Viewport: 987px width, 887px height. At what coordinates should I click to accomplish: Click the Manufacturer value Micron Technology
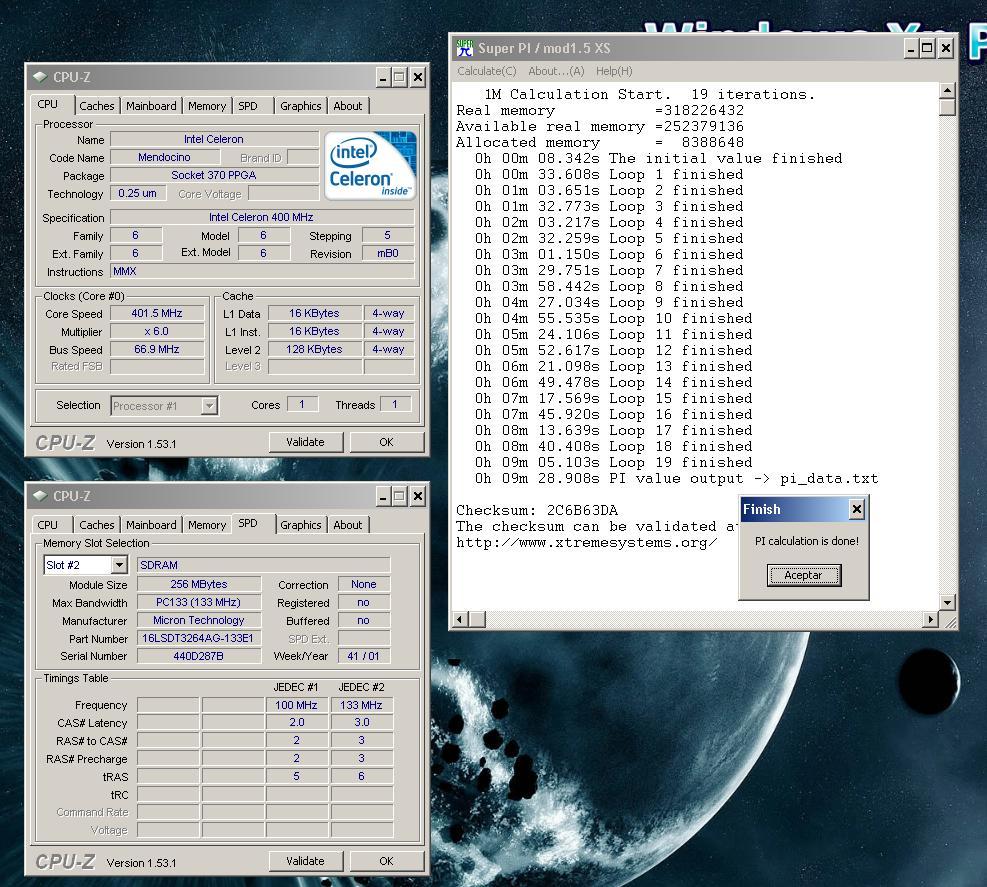199,620
